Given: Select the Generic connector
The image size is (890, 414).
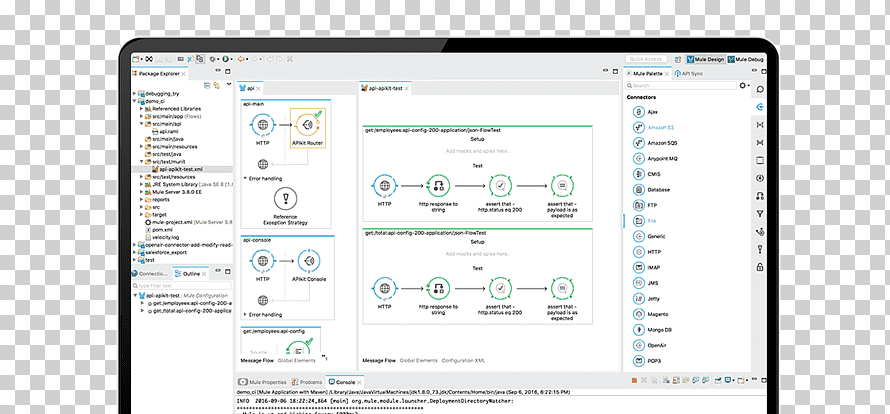Looking at the screenshot, I should pyautogui.click(x=649, y=236).
